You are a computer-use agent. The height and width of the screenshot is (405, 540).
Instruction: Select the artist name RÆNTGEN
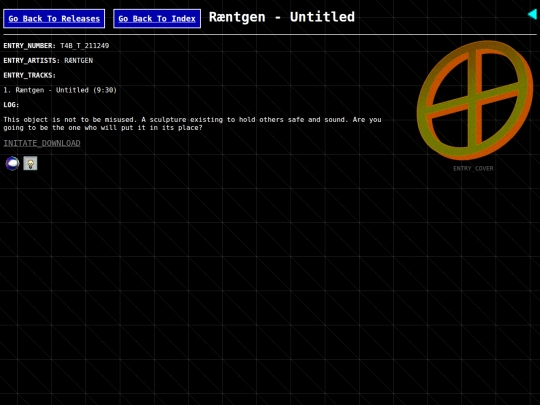(79, 60)
